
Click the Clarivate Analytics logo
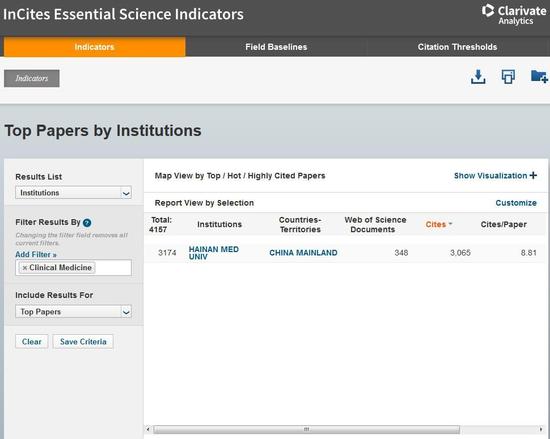(514, 14)
